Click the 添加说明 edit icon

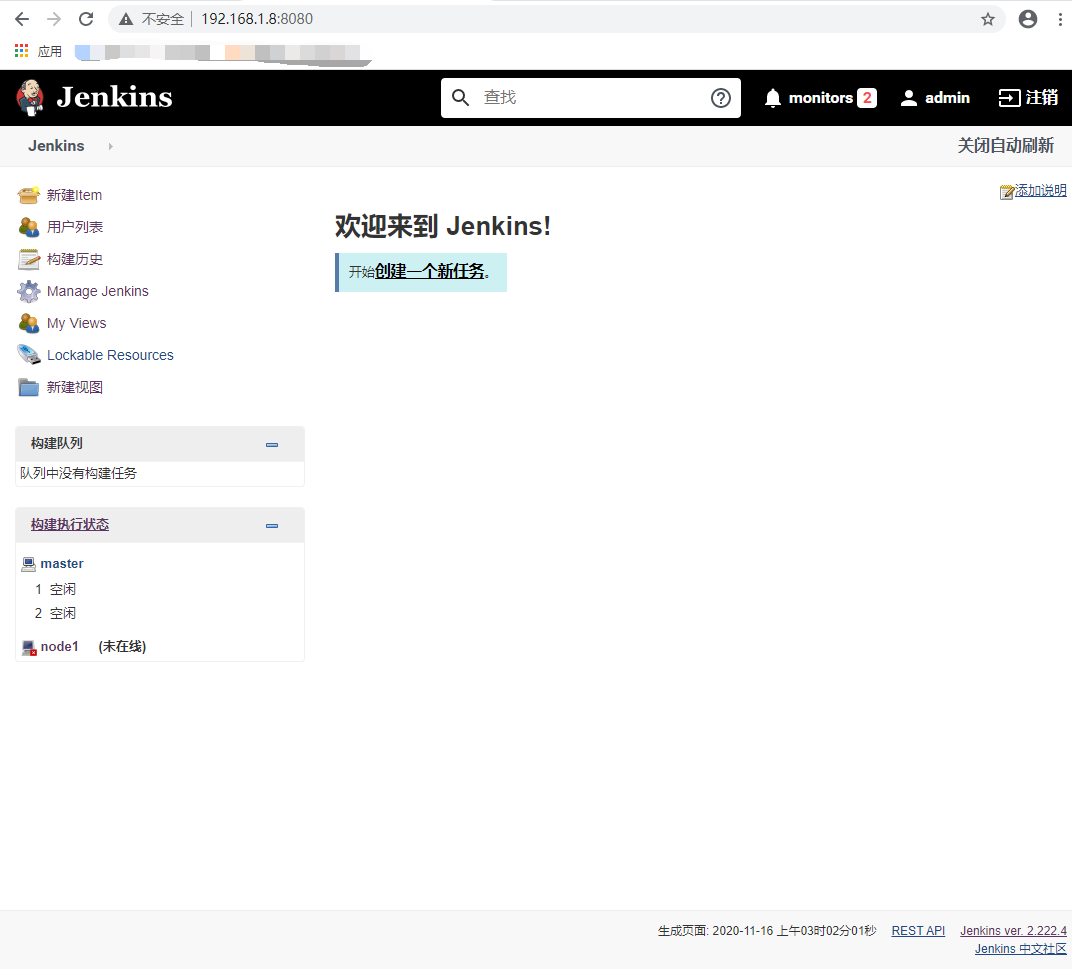(1006, 192)
